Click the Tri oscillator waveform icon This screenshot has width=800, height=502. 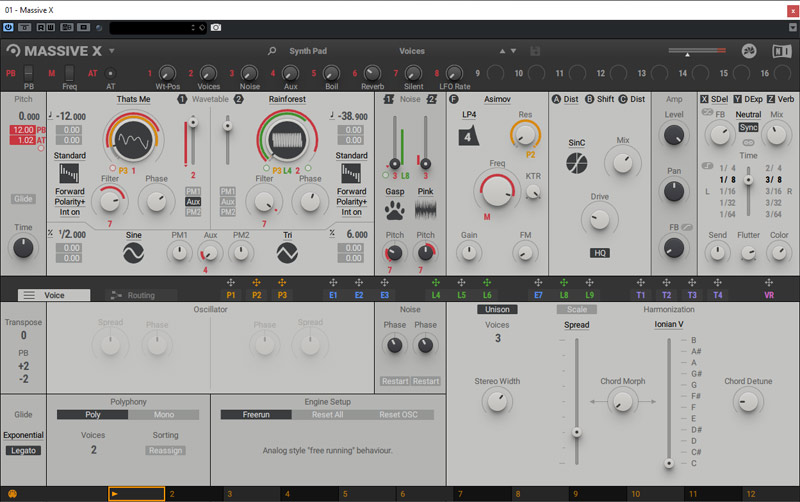pyautogui.click(x=288, y=254)
